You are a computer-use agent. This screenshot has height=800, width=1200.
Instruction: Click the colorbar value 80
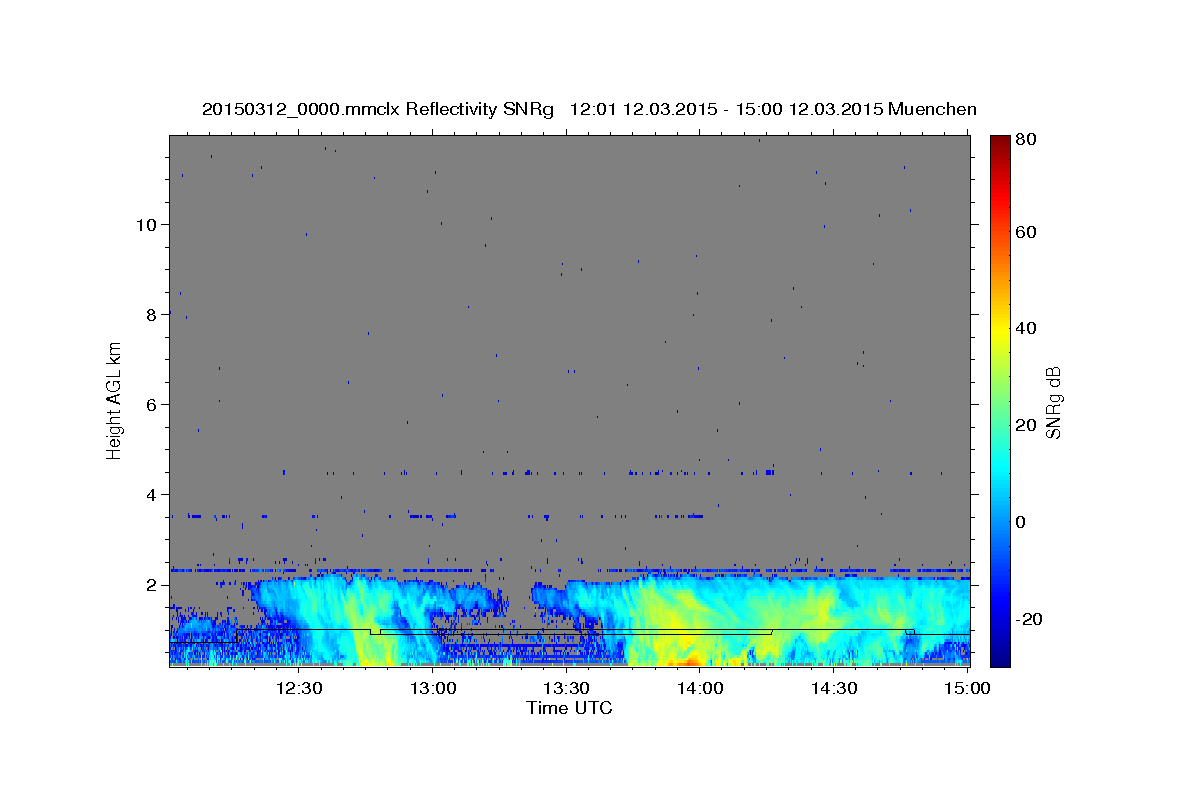point(1025,141)
